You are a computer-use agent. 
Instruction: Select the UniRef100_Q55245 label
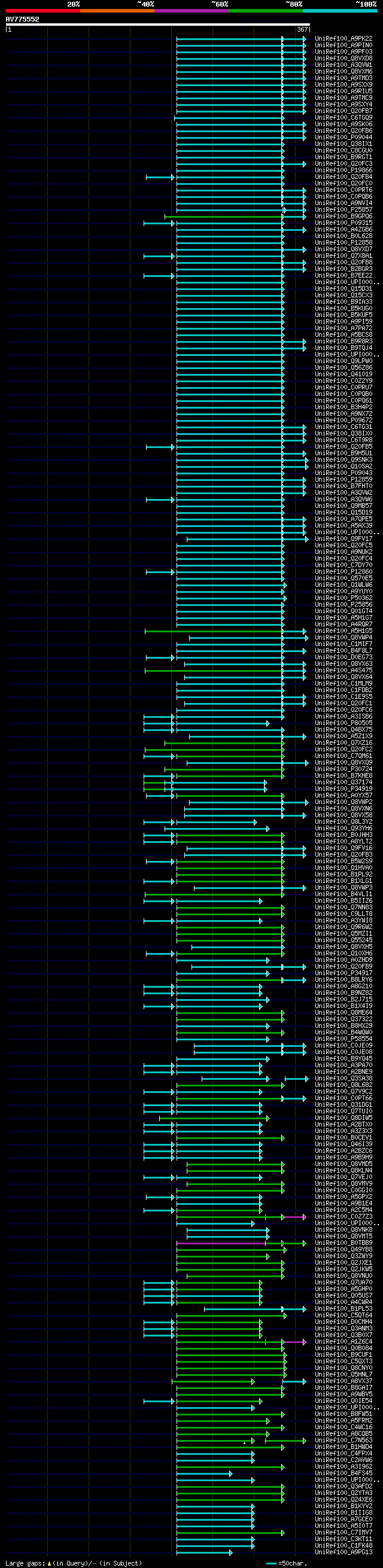pyautogui.click(x=344, y=940)
